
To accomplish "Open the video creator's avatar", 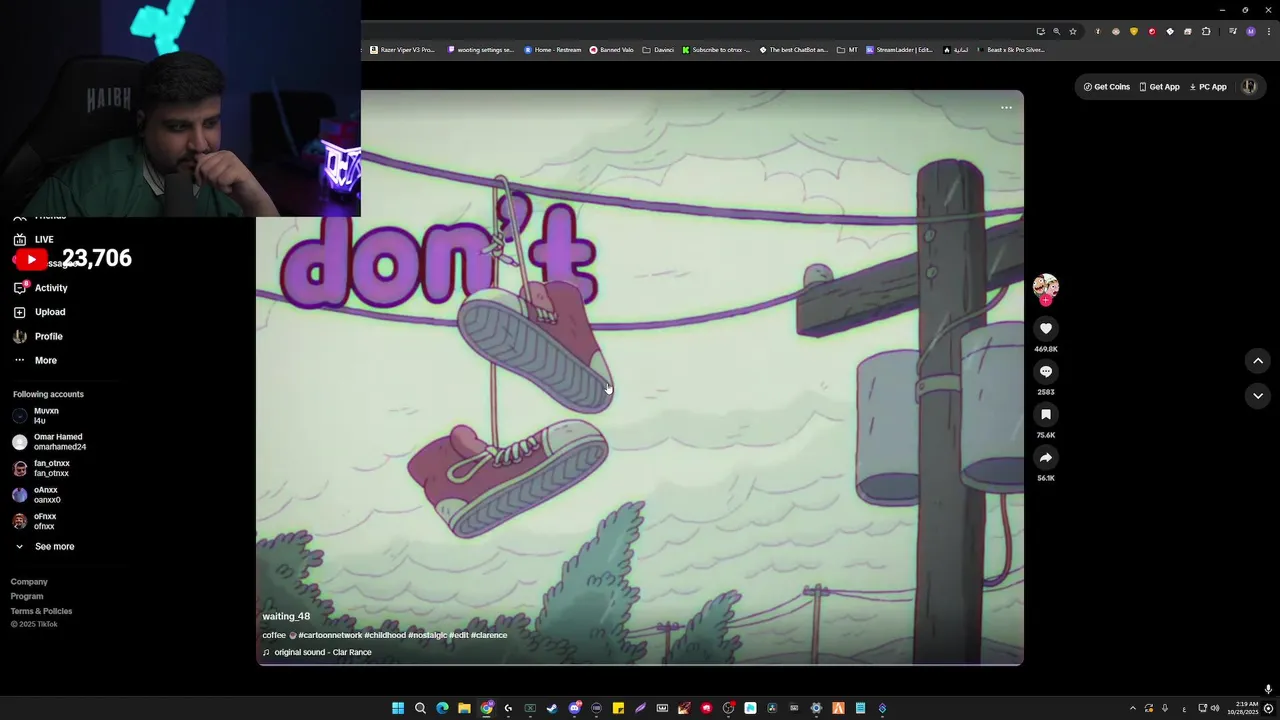I will (x=1046, y=286).
